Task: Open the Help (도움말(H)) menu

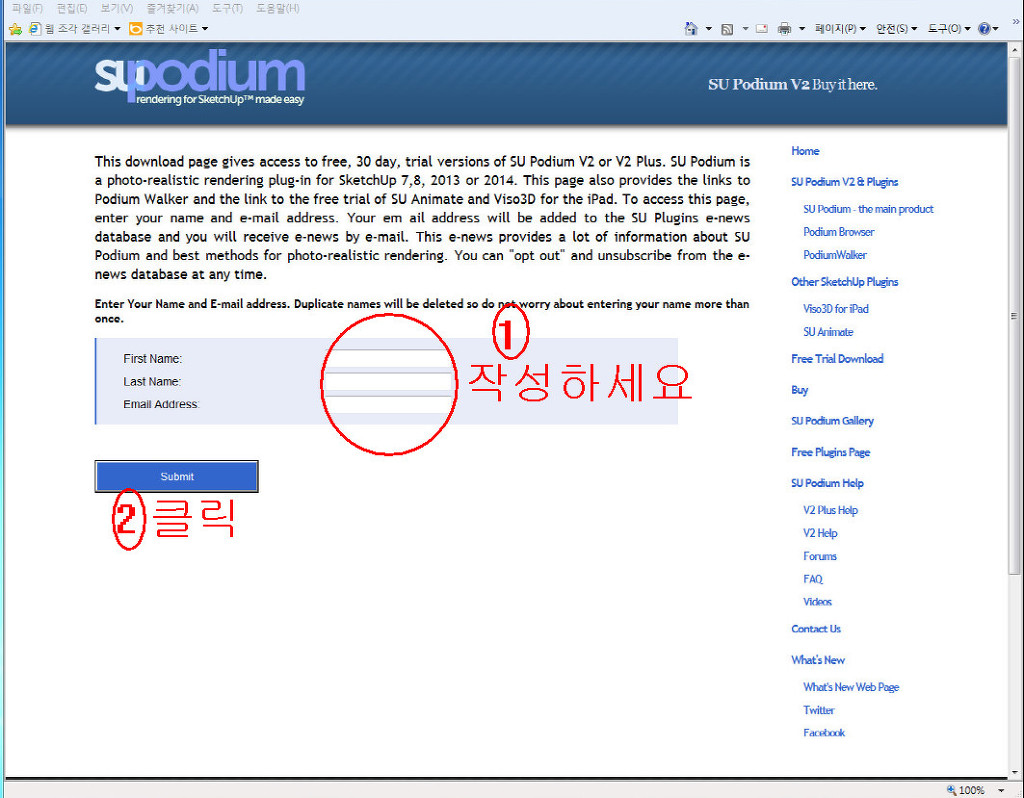Action: (x=278, y=8)
